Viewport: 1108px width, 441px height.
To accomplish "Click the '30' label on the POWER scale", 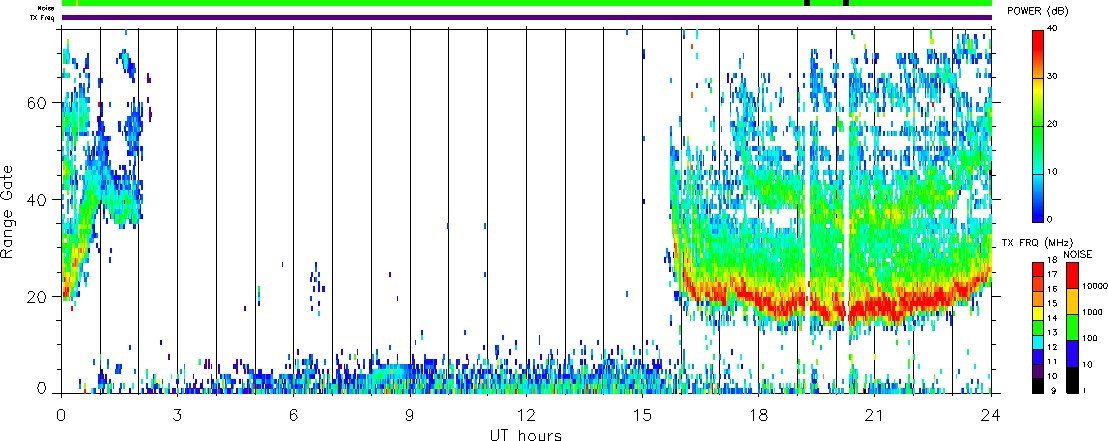I will [1050, 77].
